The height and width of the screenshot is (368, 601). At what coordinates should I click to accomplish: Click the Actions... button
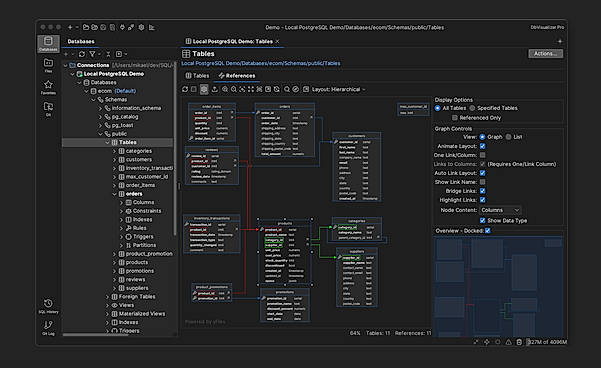[x=545, y=53]
